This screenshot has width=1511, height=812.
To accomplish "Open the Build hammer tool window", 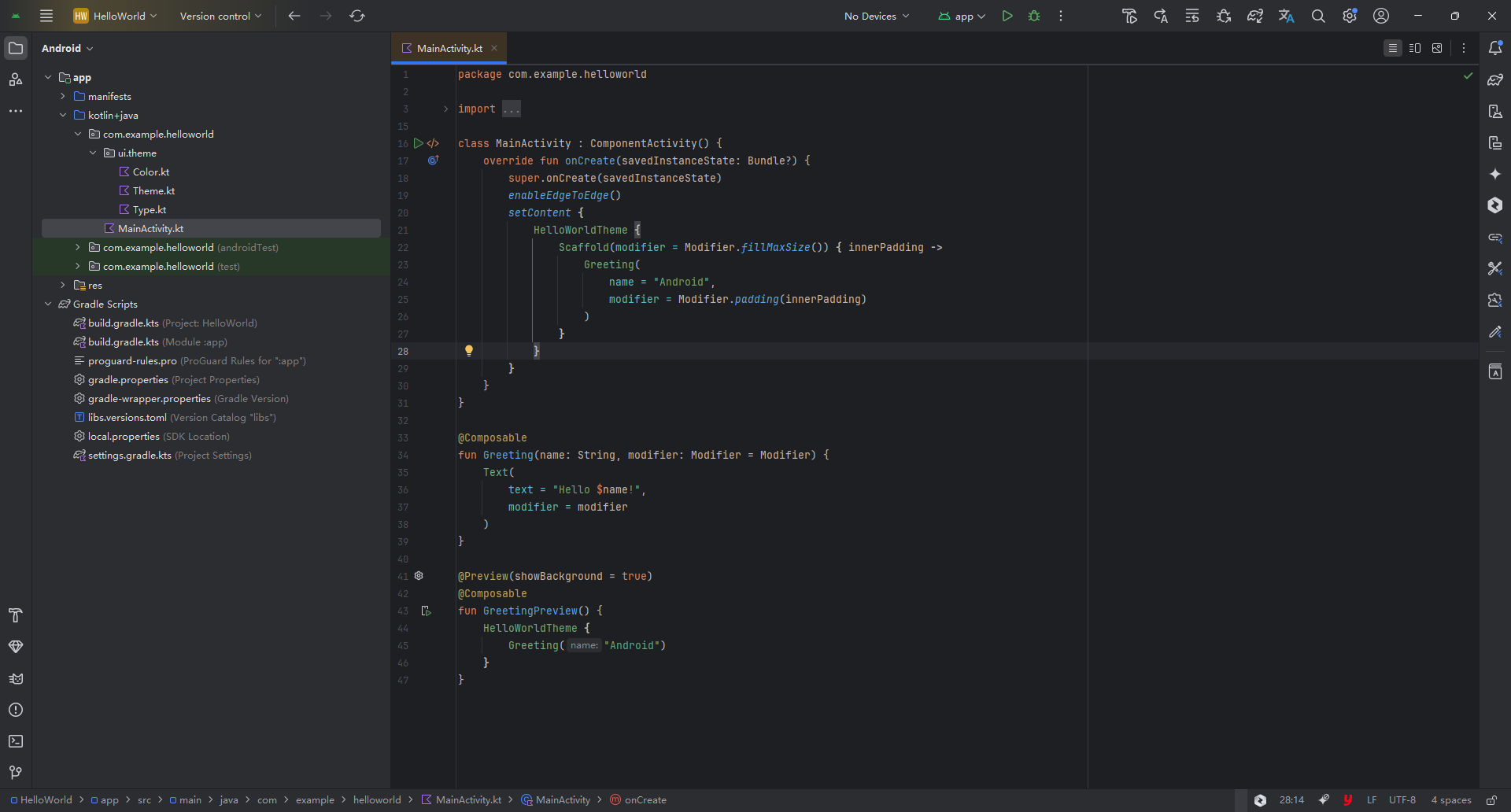I will click(16, 615).
